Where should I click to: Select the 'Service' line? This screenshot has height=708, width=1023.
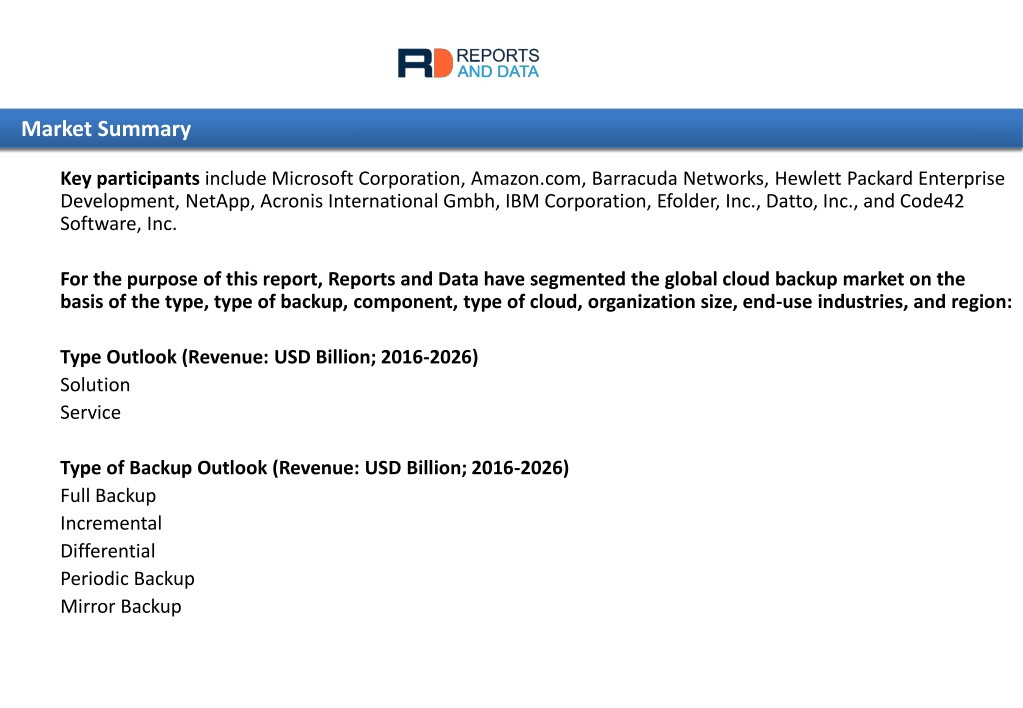click(91, 412)
